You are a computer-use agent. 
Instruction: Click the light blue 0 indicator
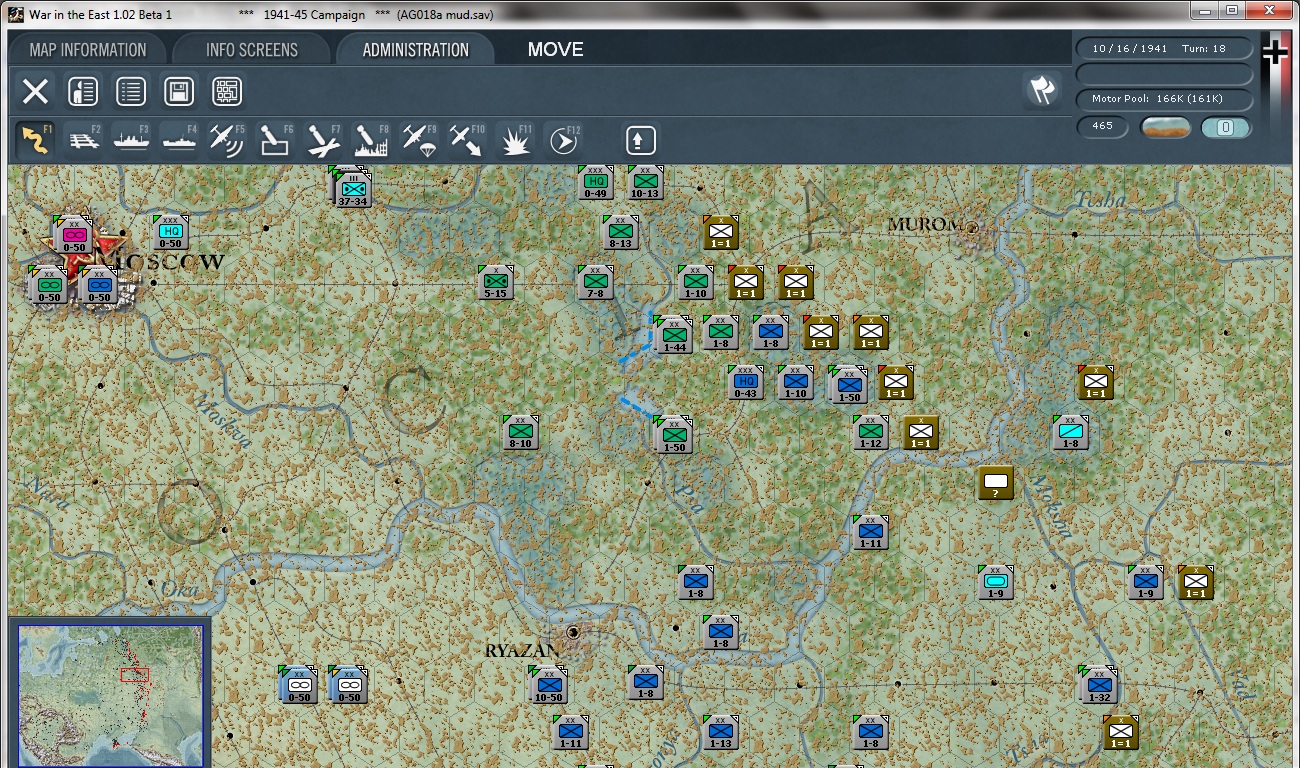pyautogui.click(x=1227, y=127)
